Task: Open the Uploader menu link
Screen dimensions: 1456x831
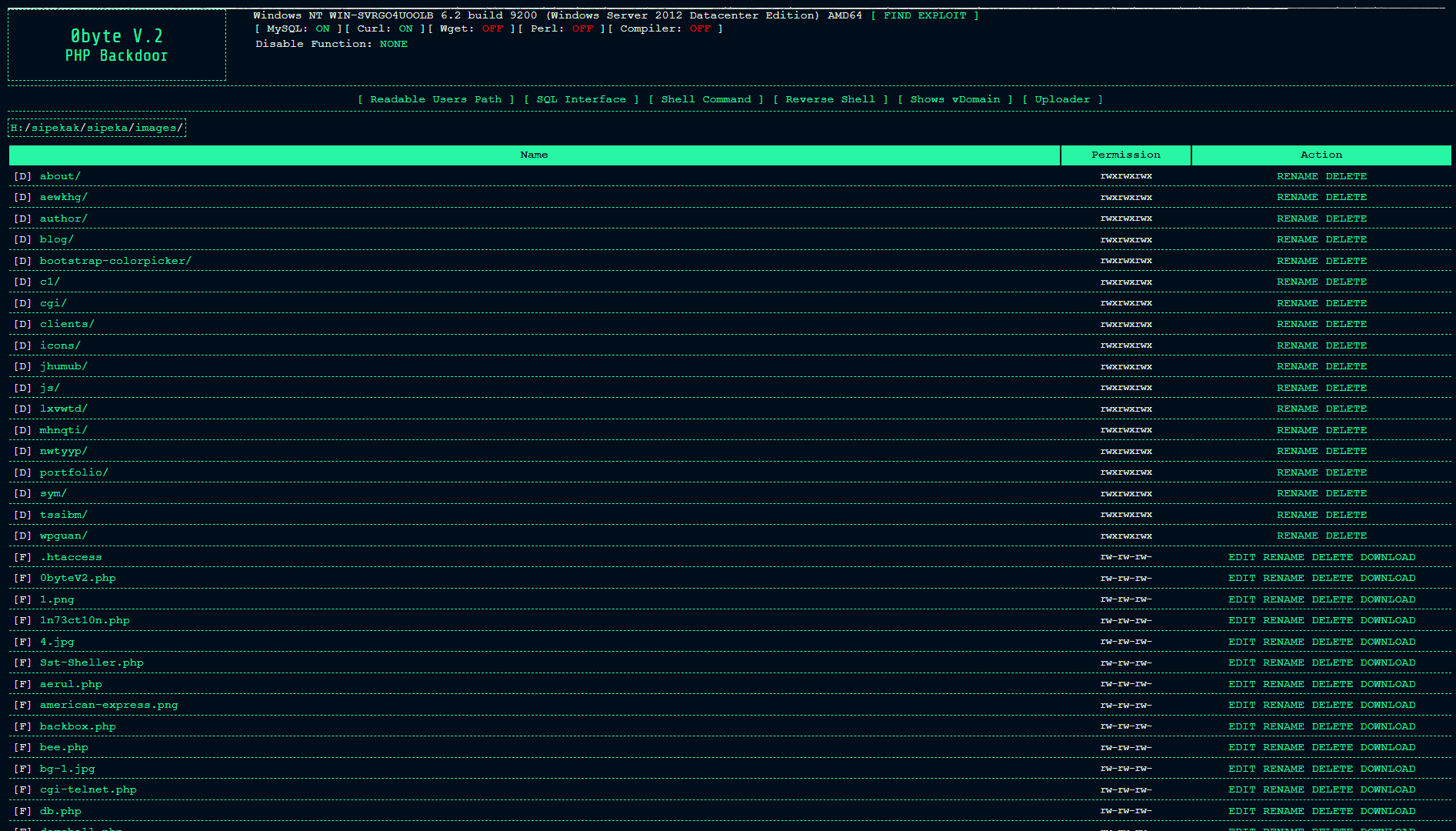Action: click(x=1062, y=99)
